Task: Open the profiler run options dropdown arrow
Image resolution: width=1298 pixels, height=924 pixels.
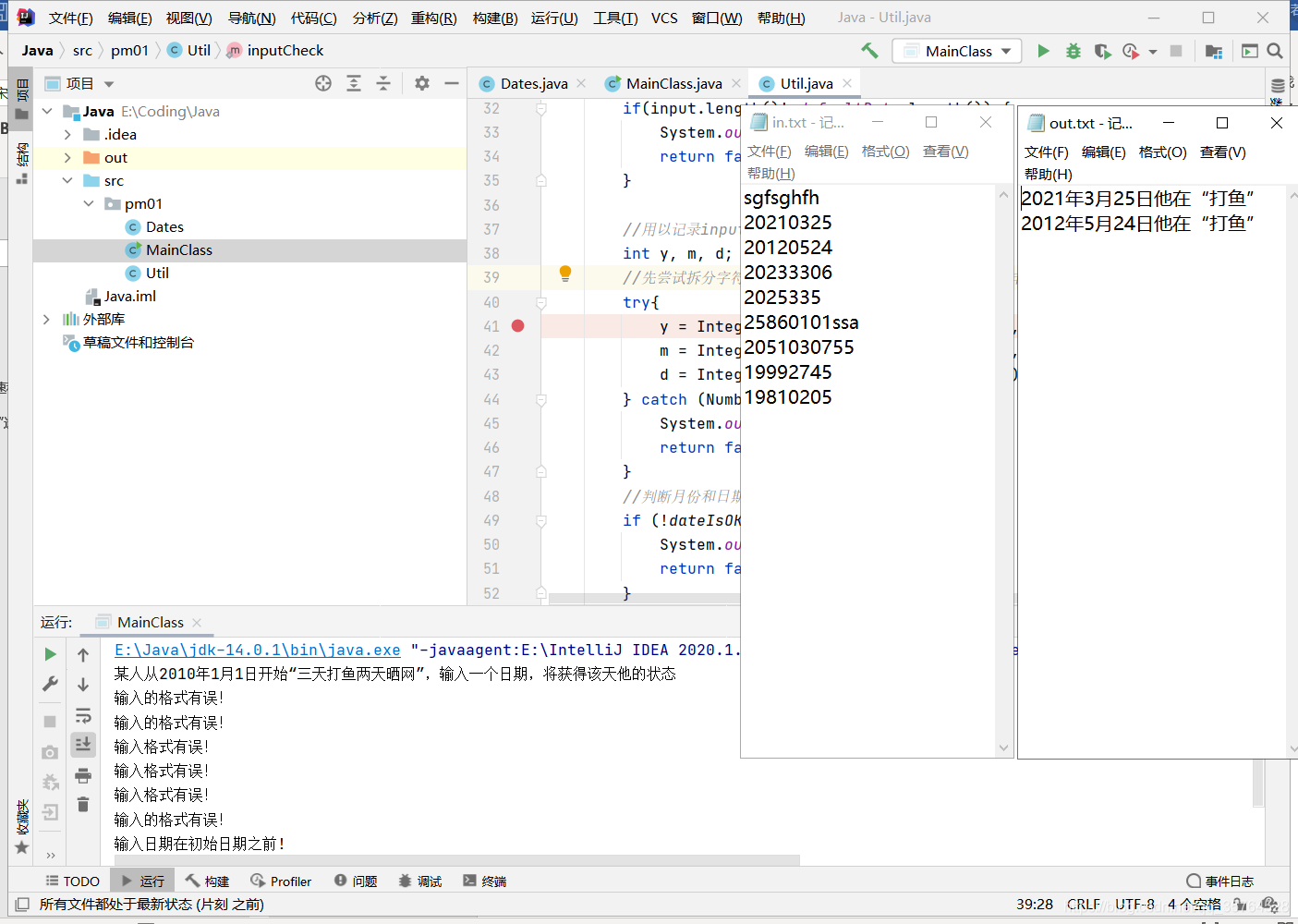Action: (x=1153, y=52)
